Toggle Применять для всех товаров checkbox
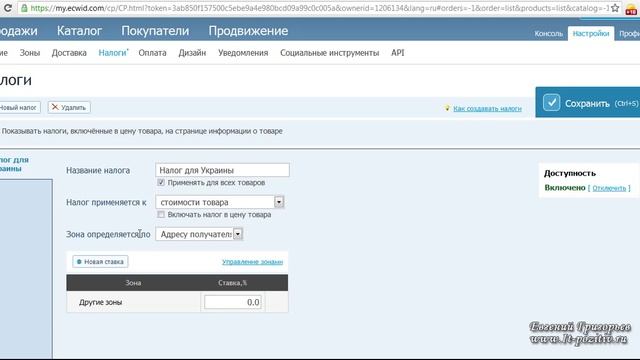 (x=161, y=182)
